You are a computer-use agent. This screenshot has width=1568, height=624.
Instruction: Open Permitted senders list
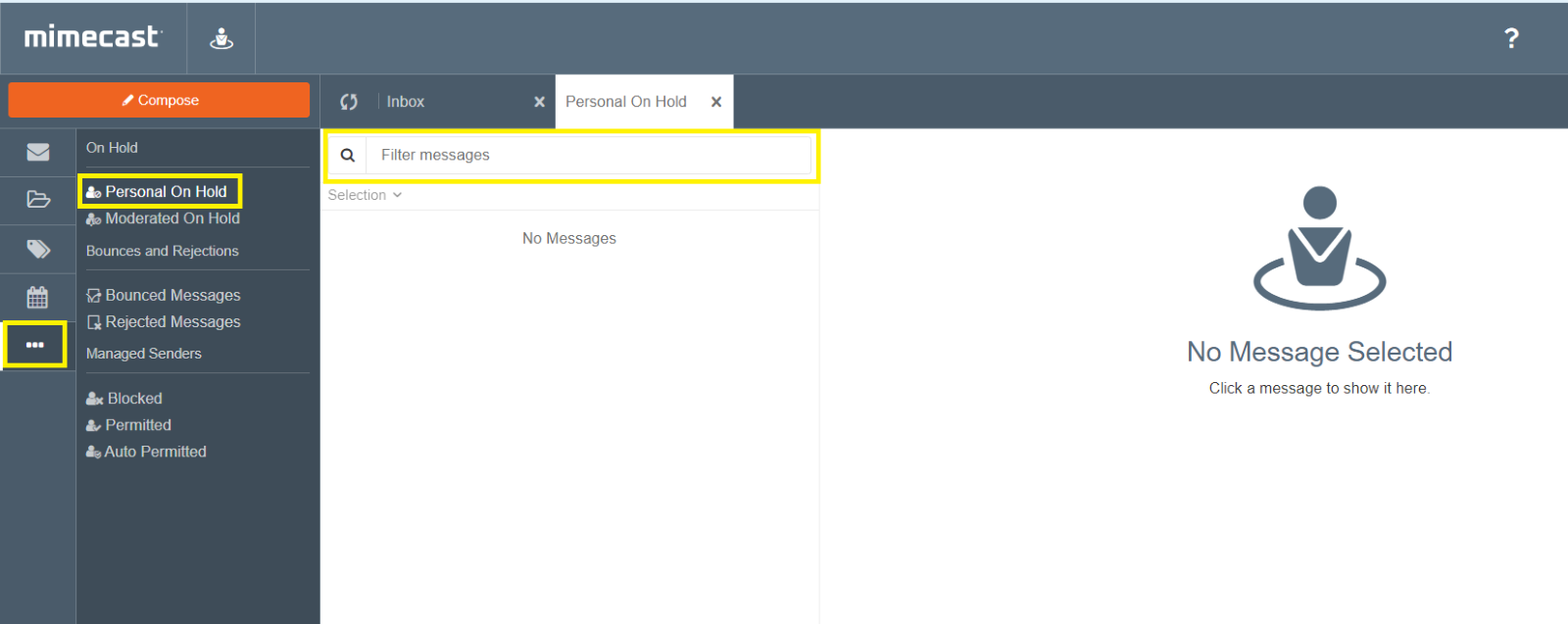(x=128, y=425)
